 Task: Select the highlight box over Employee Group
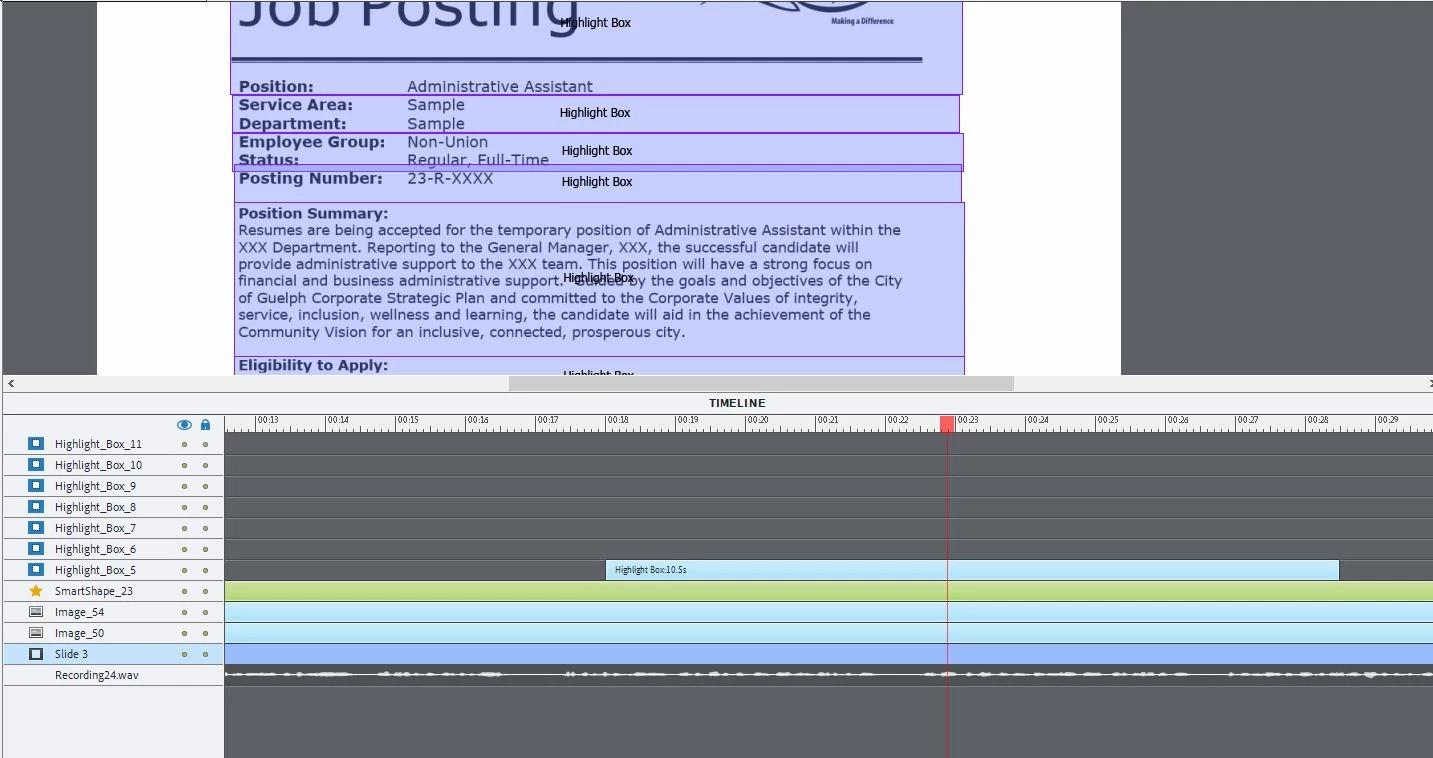(597, 152)
